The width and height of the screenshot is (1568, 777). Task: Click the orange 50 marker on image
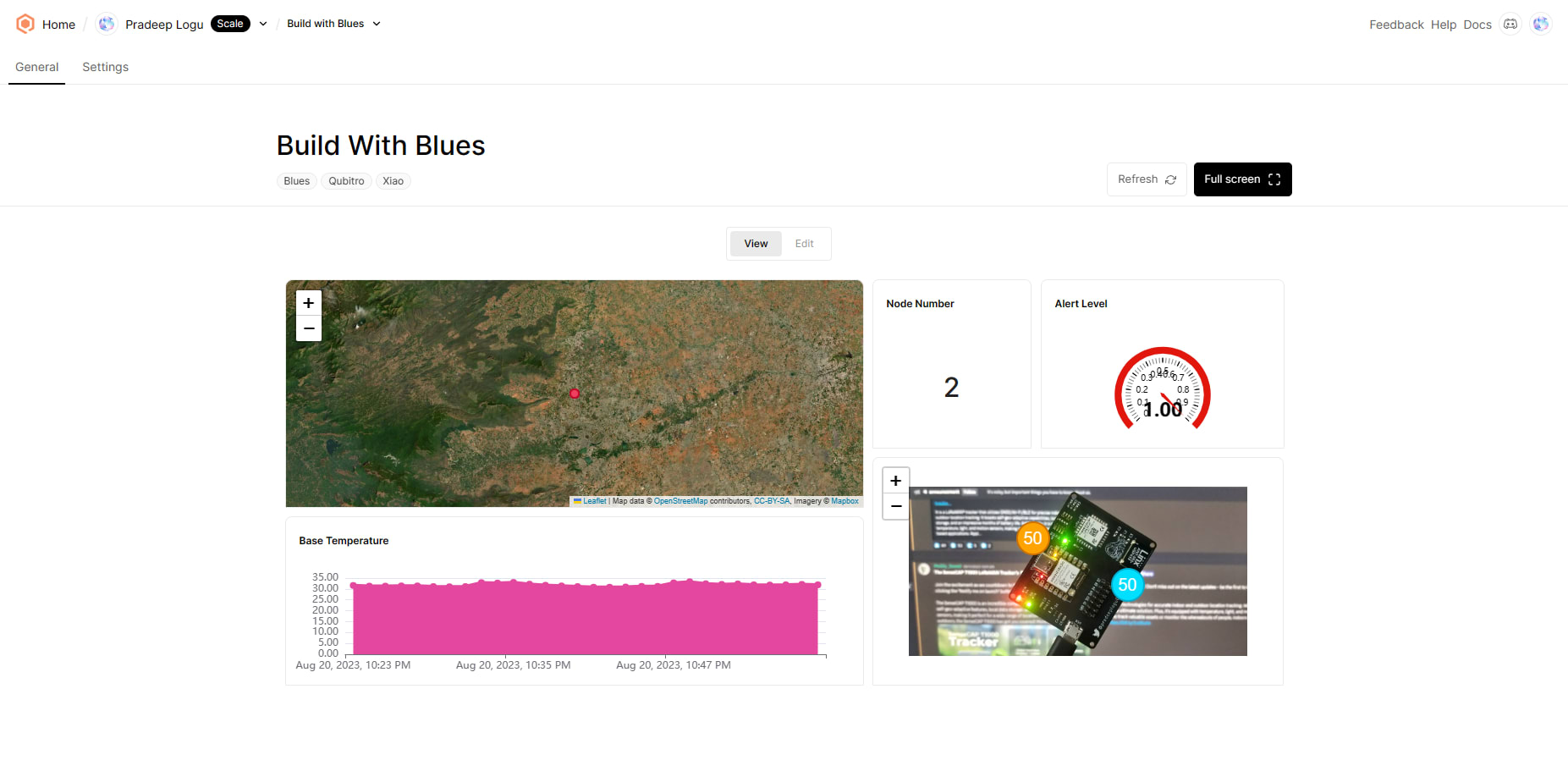1032,538
